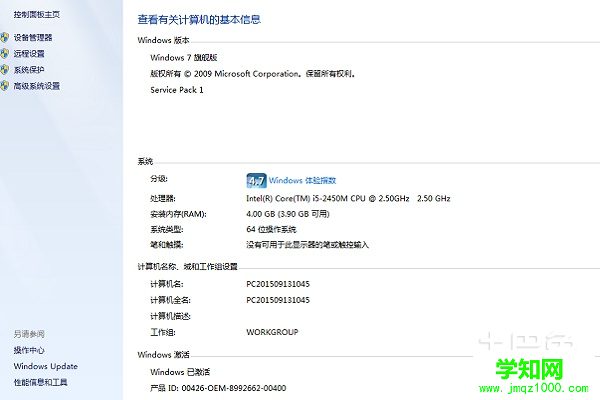Open 控制面板主页 link
This screenshot has height=400, width=600.
coord(37,15)
